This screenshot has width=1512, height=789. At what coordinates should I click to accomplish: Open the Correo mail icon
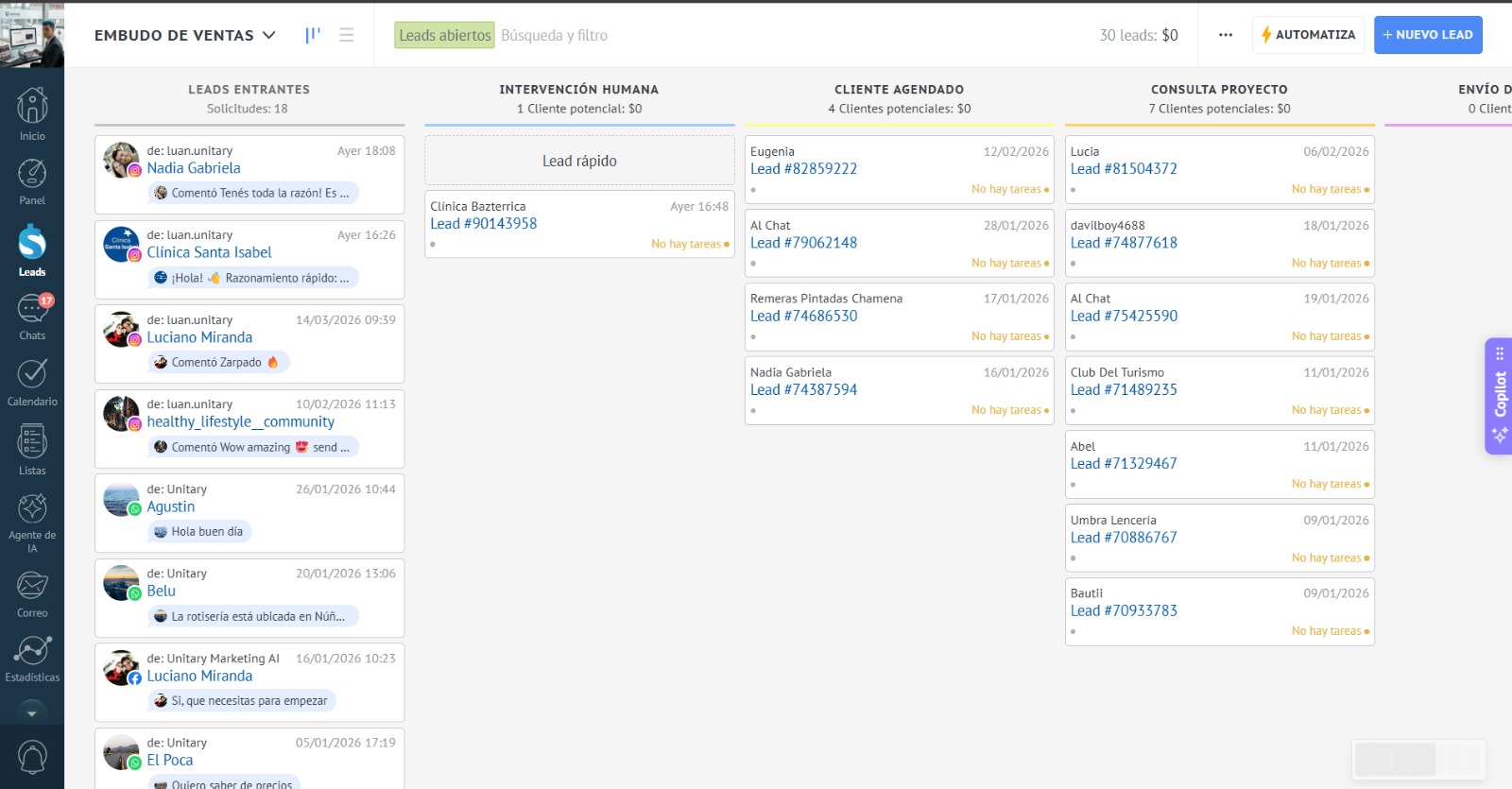32,593
